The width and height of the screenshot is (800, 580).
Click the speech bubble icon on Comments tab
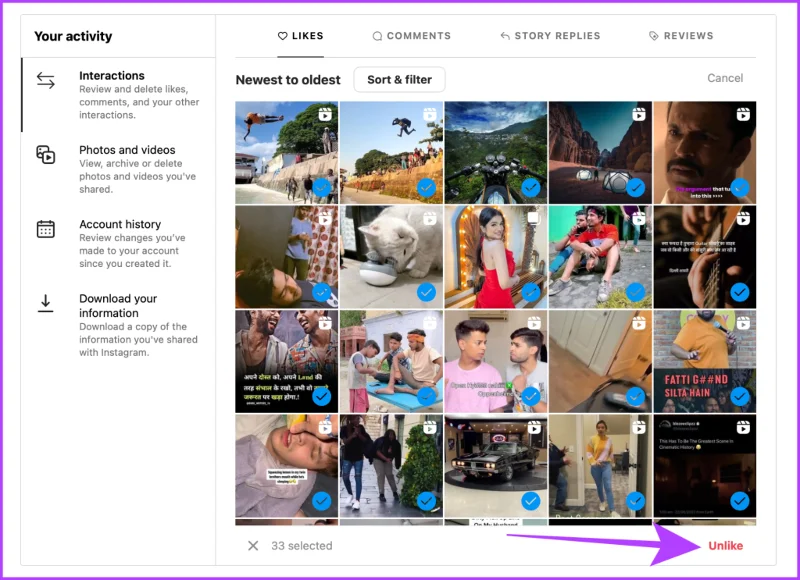(377, 36)
